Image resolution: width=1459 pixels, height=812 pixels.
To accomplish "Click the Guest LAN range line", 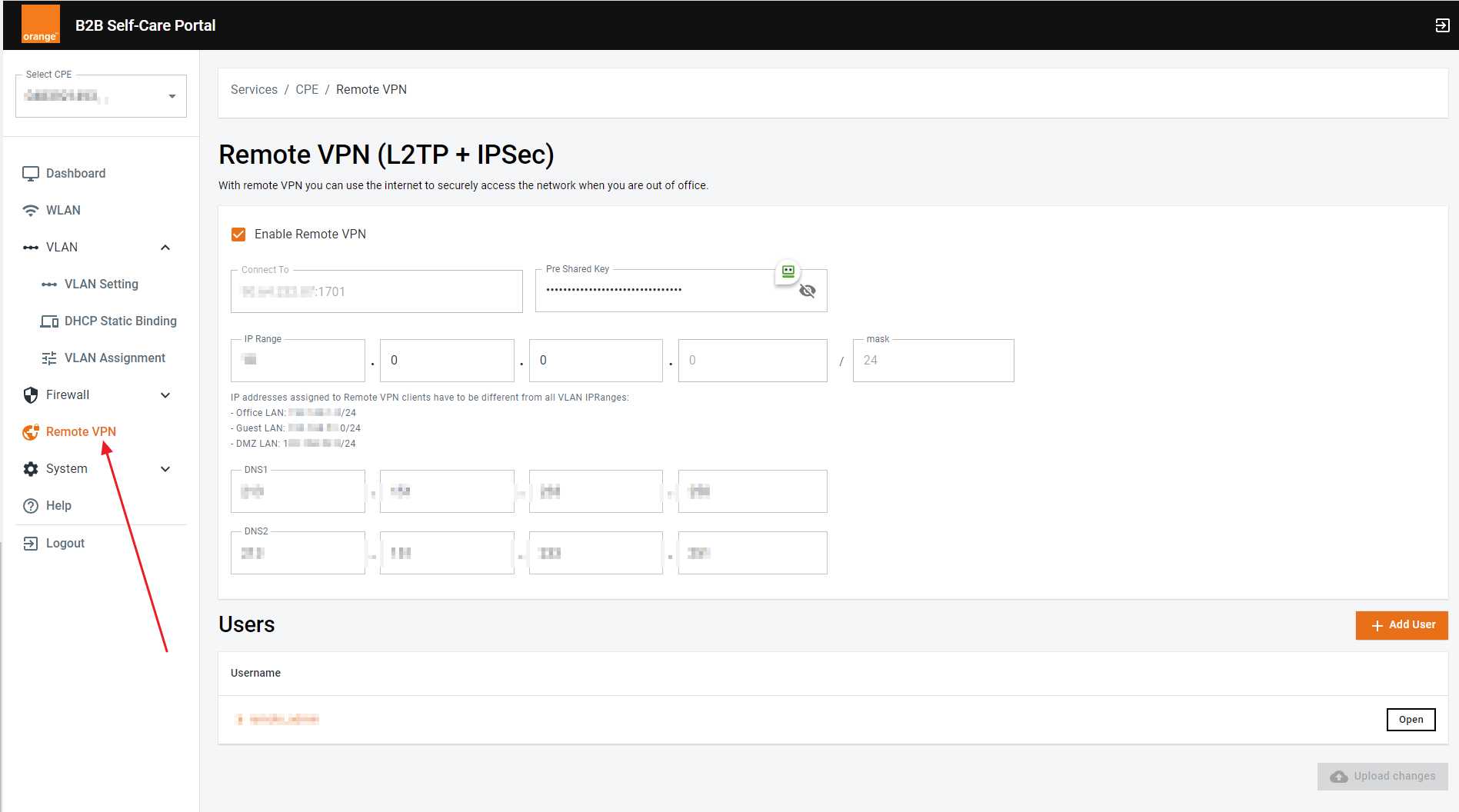I will [295, 428].
